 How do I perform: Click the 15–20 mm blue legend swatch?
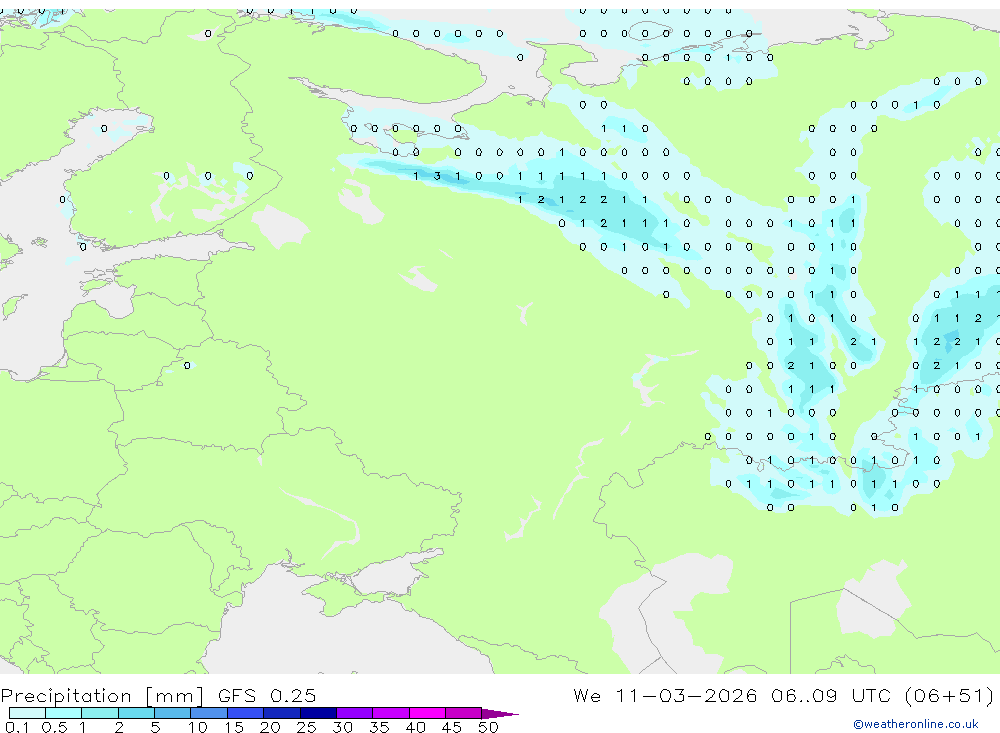pos(246,713)
